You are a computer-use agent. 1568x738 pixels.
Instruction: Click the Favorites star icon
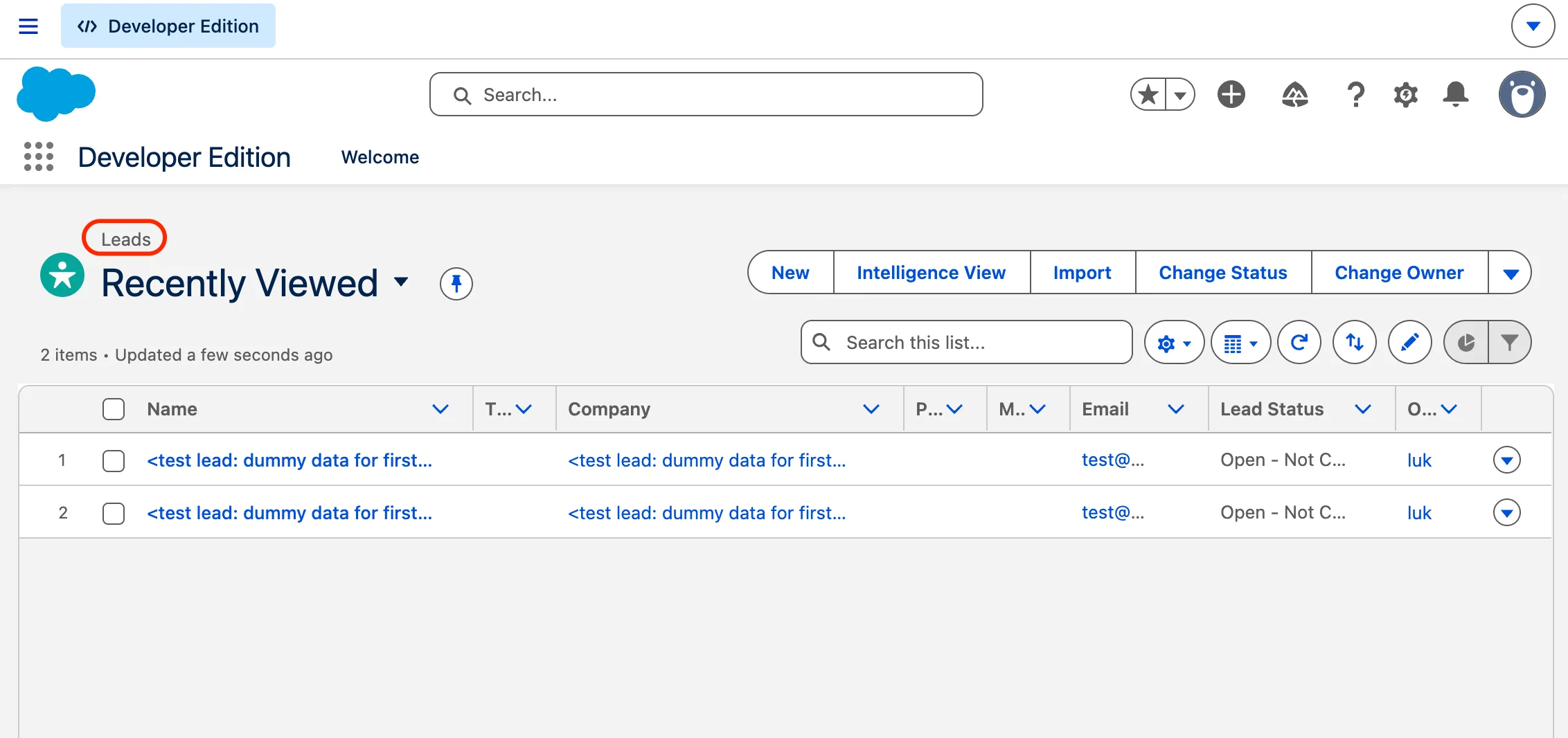1148,94
